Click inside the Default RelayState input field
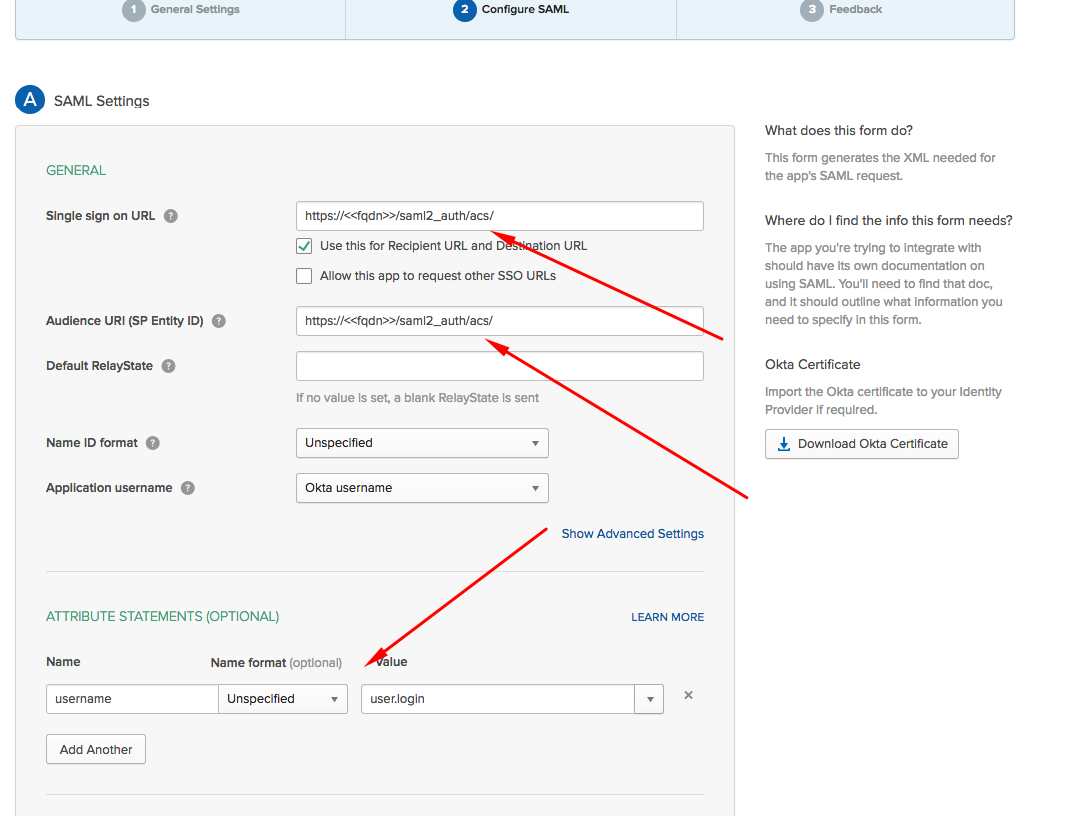Screen dimensions: 1068x816 (499, 366)
